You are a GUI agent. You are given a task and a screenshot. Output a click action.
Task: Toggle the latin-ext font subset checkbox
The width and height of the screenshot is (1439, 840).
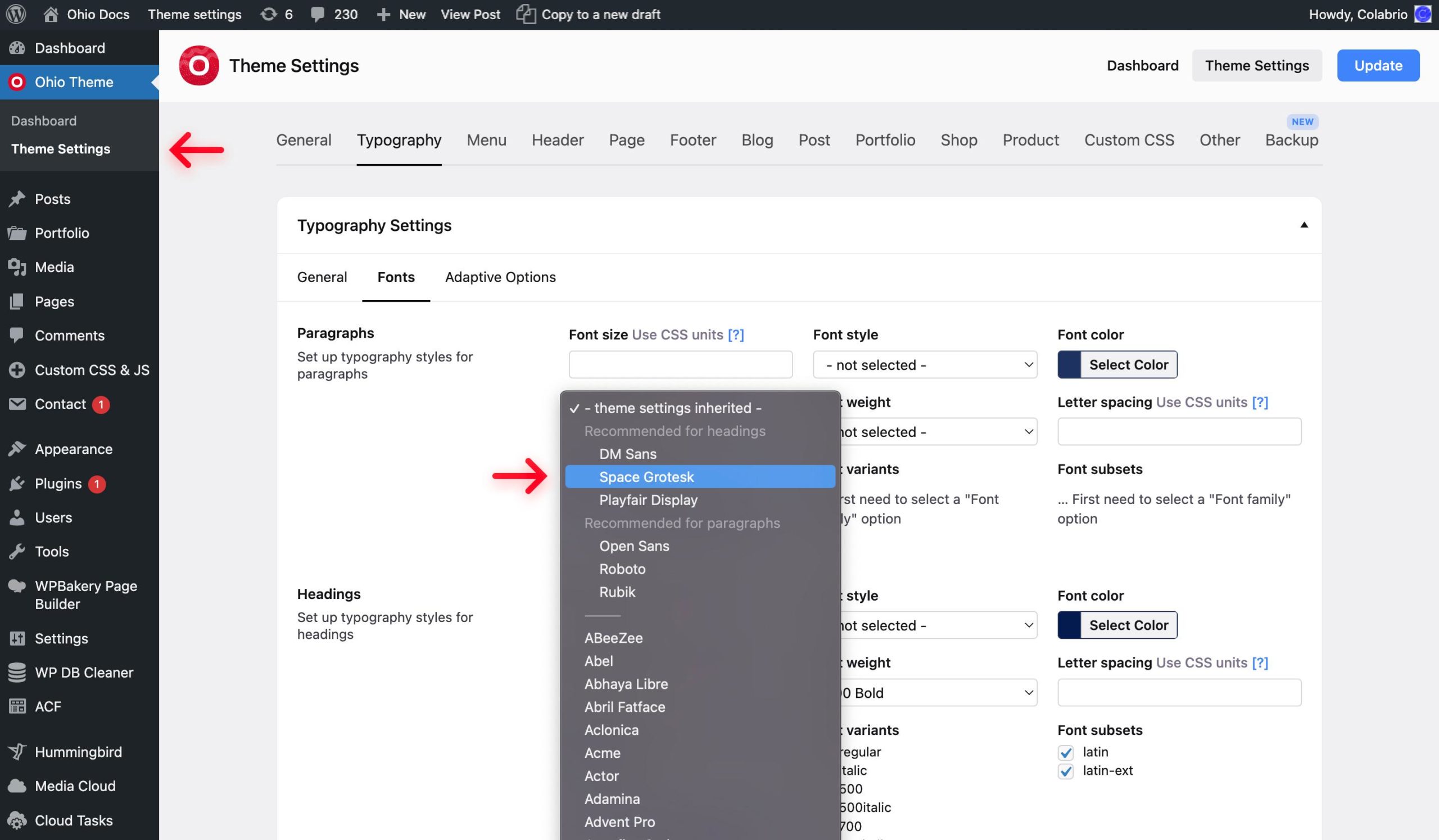click(x=1066, y=771)
